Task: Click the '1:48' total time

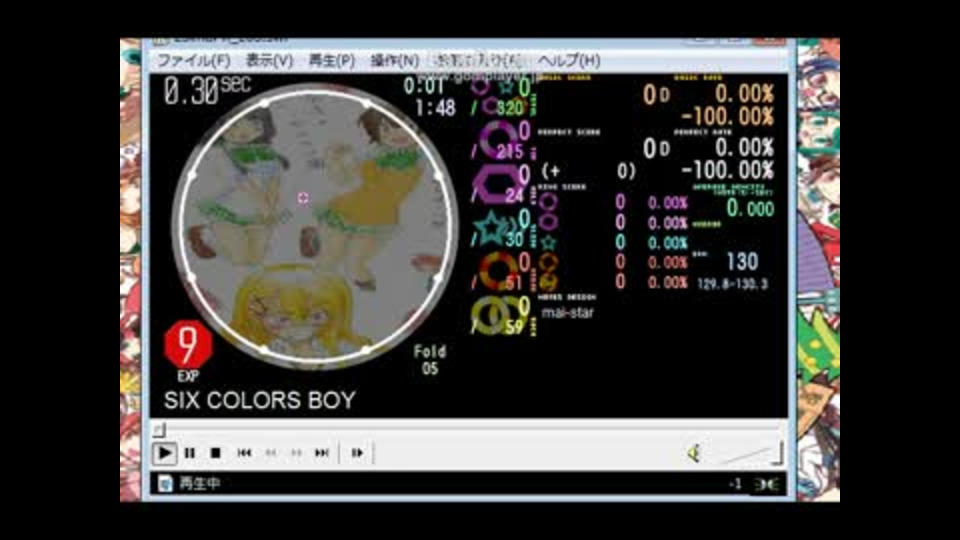Action: (435, 108)
